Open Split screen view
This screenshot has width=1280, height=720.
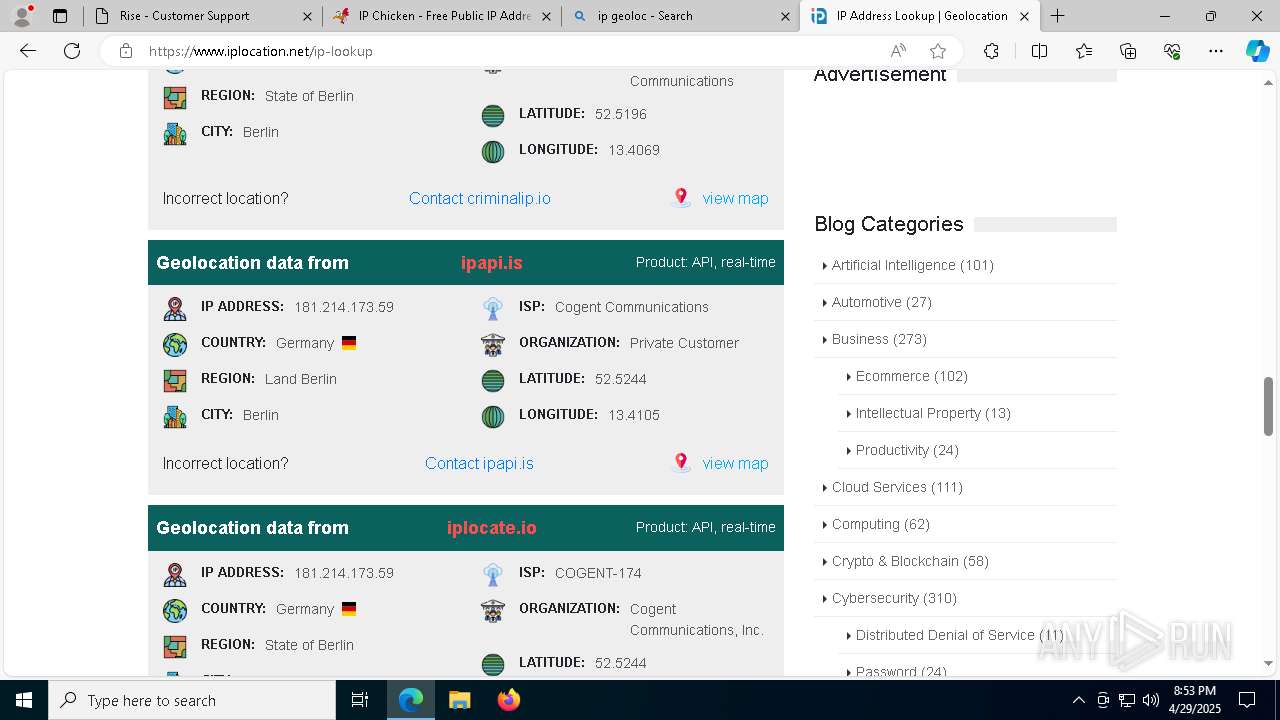[x=1039, y=51]
